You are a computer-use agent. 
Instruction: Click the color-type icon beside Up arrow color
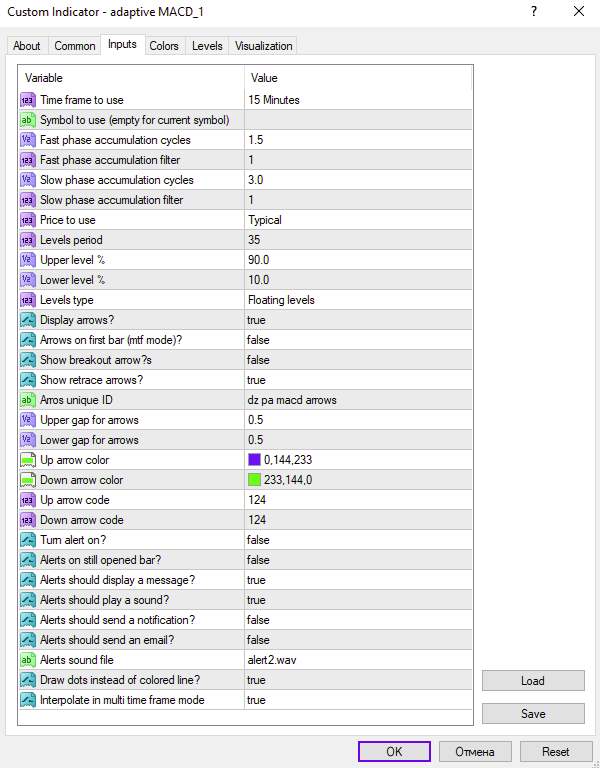click(27, 460)
